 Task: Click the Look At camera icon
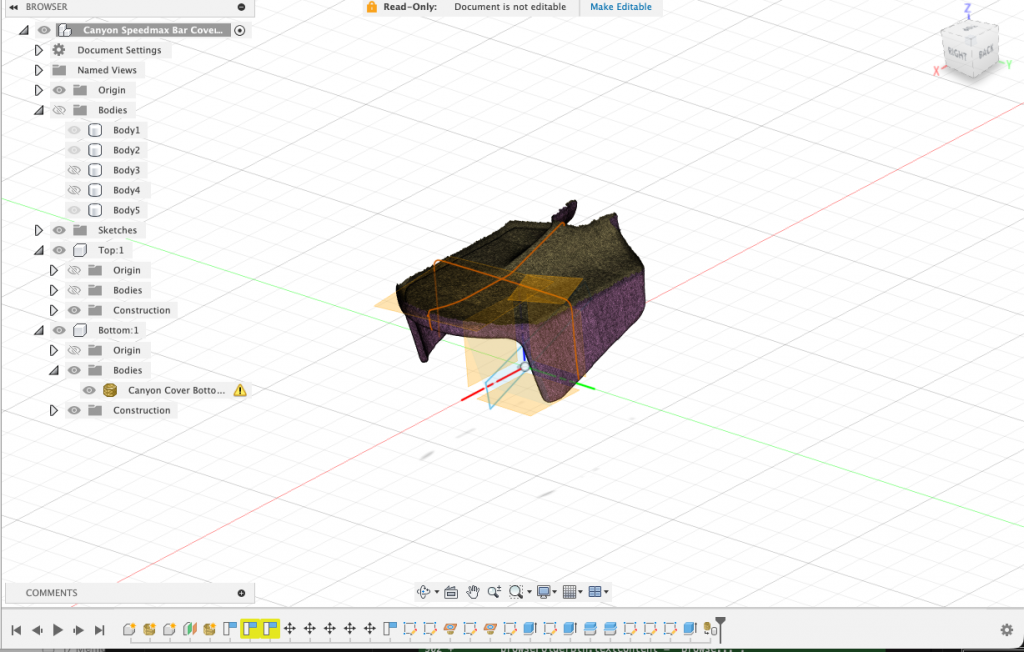tap(451, 592)
